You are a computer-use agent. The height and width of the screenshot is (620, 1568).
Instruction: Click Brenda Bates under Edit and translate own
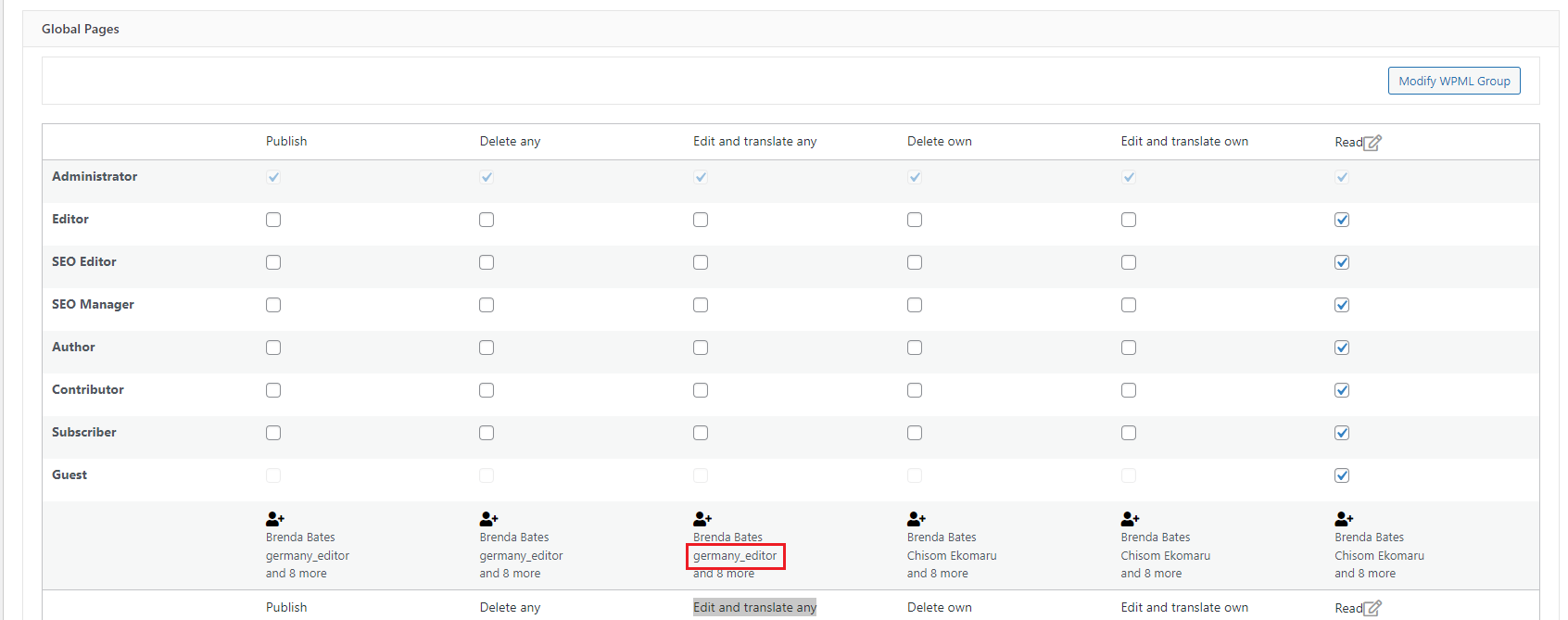coord(1156,538)
